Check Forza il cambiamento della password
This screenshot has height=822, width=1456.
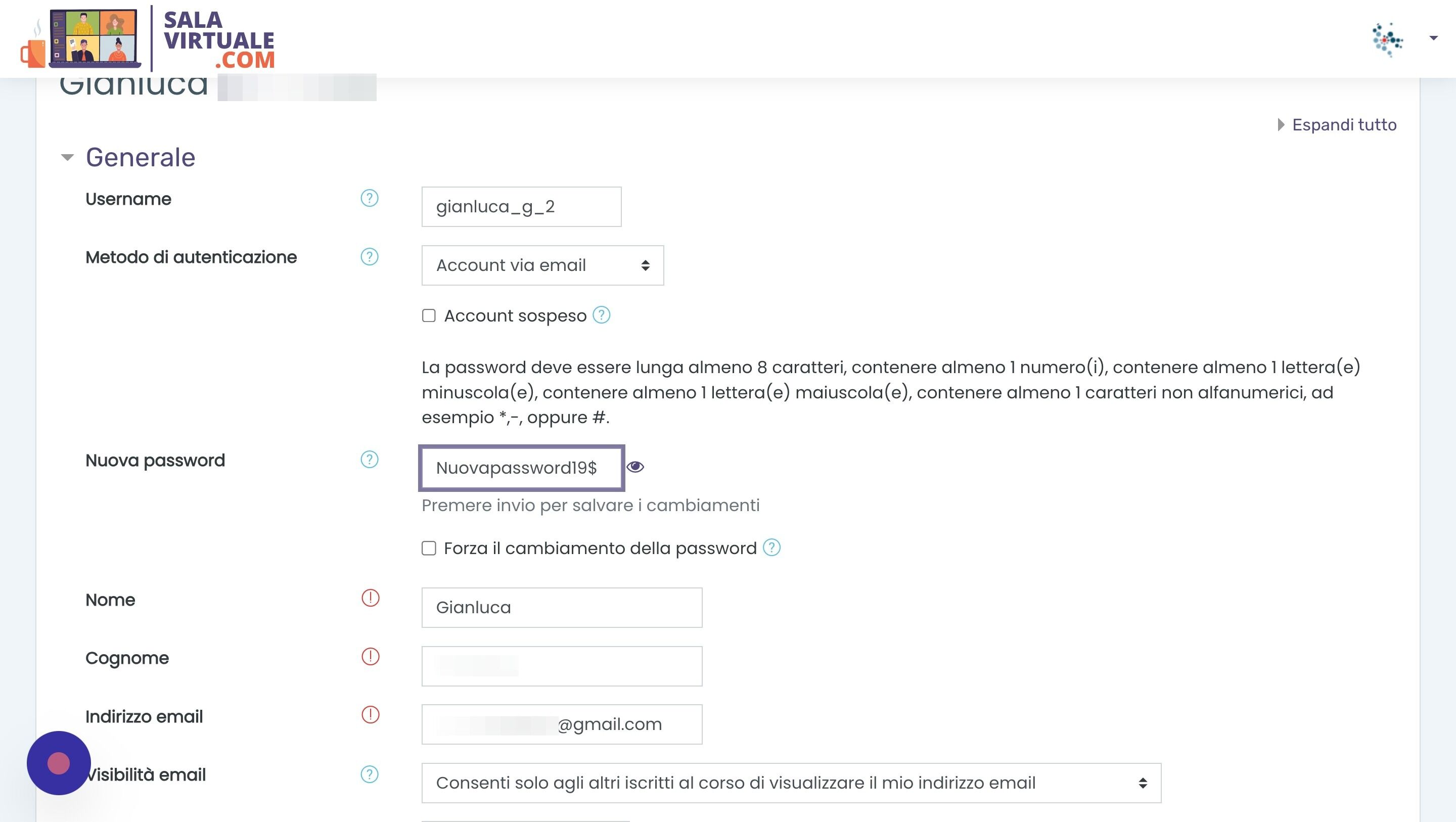coord(429,549)
